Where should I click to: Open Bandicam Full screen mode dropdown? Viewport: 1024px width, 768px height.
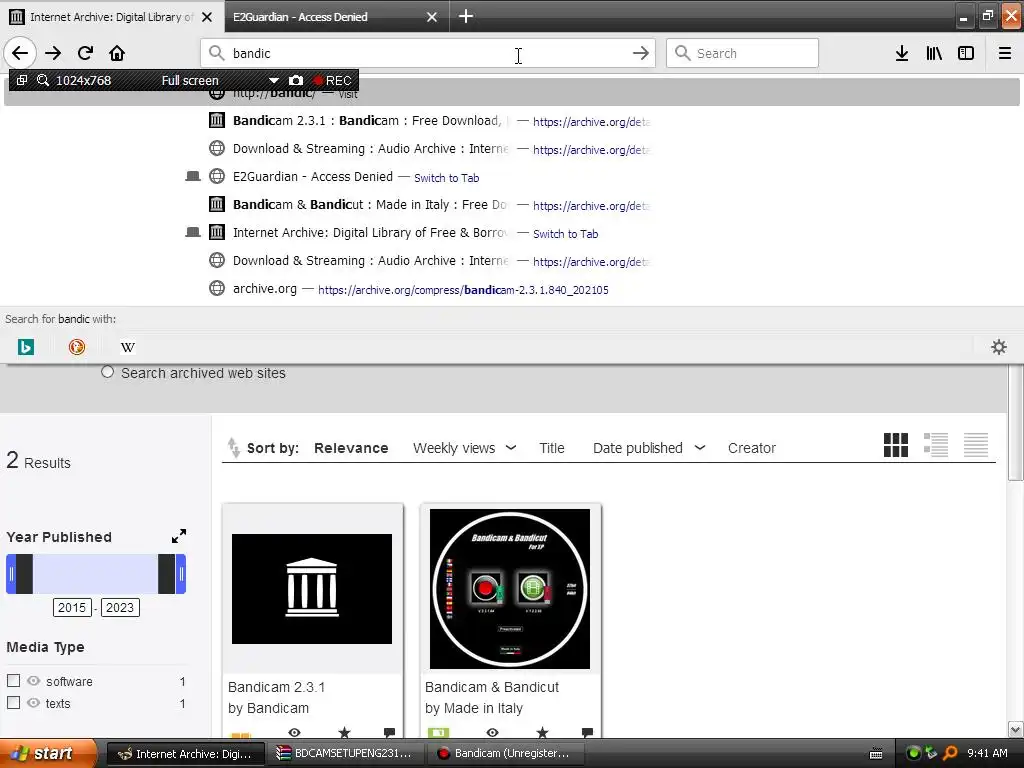[274, 80]
